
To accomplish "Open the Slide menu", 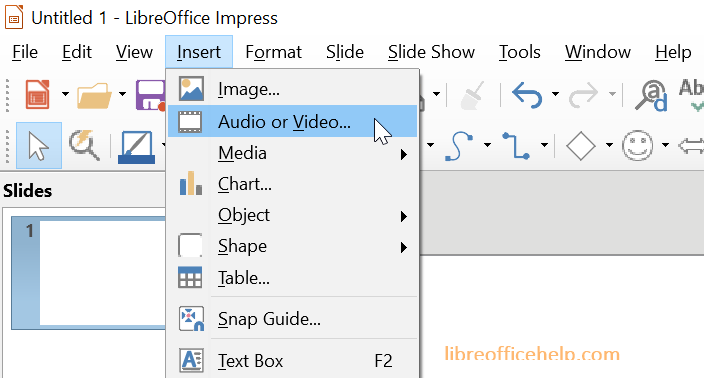I will pos(345,52).
